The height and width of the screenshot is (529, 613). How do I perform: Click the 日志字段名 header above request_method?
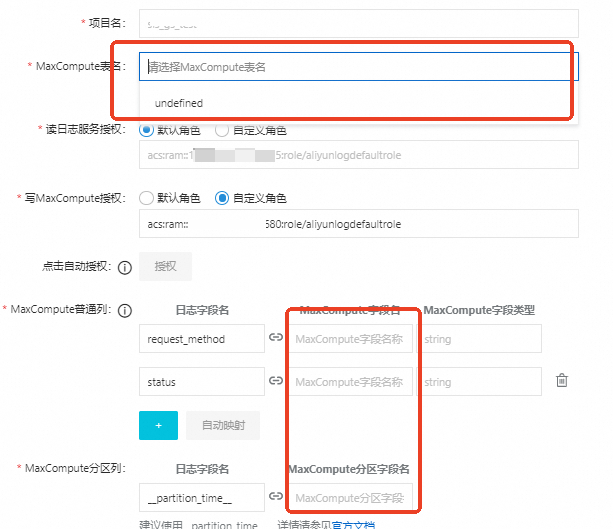click(x=202, y=310)
